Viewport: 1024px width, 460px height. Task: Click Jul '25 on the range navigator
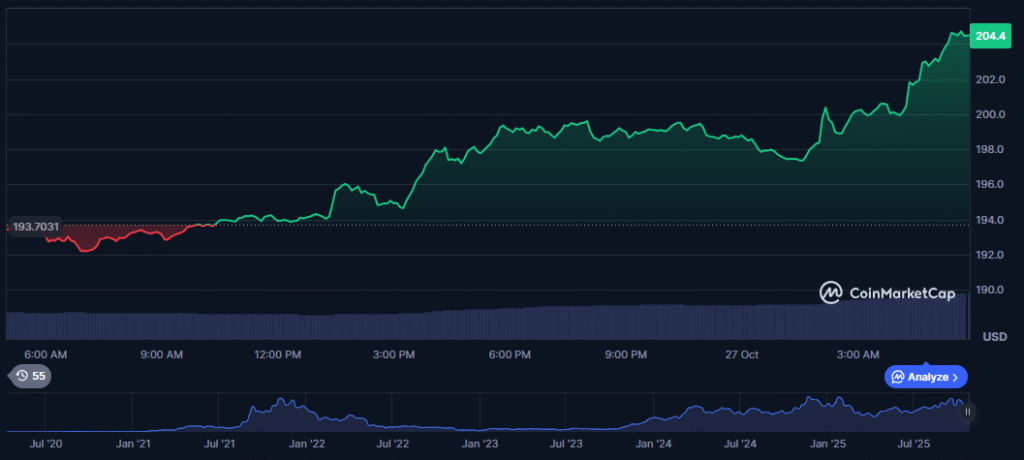pos(915,441)
